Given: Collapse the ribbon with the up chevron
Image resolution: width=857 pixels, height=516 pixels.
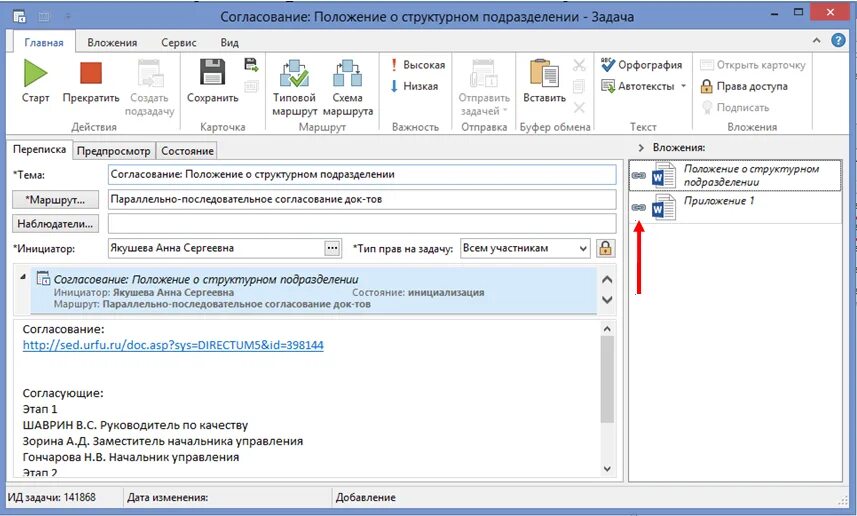Looking at the screenshot, I should [817, 40].
